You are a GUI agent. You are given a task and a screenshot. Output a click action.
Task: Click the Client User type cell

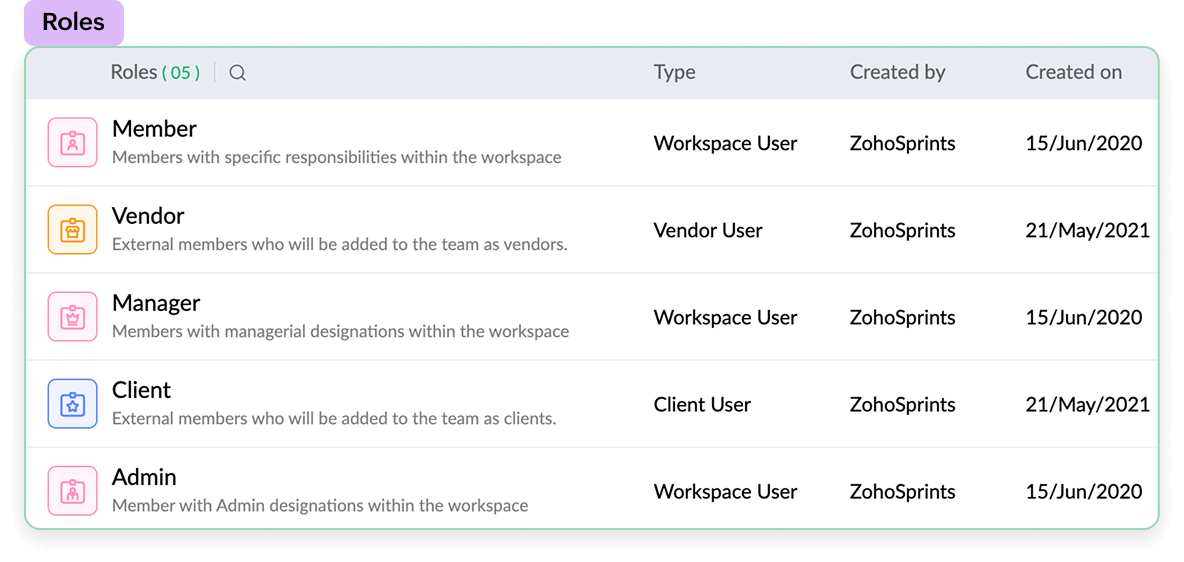[702, 404]
